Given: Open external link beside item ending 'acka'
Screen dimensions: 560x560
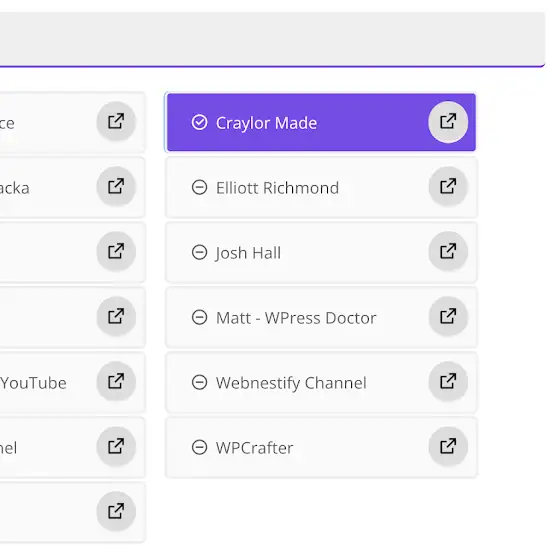Looking at the screenshot, I should coord(116,187).
